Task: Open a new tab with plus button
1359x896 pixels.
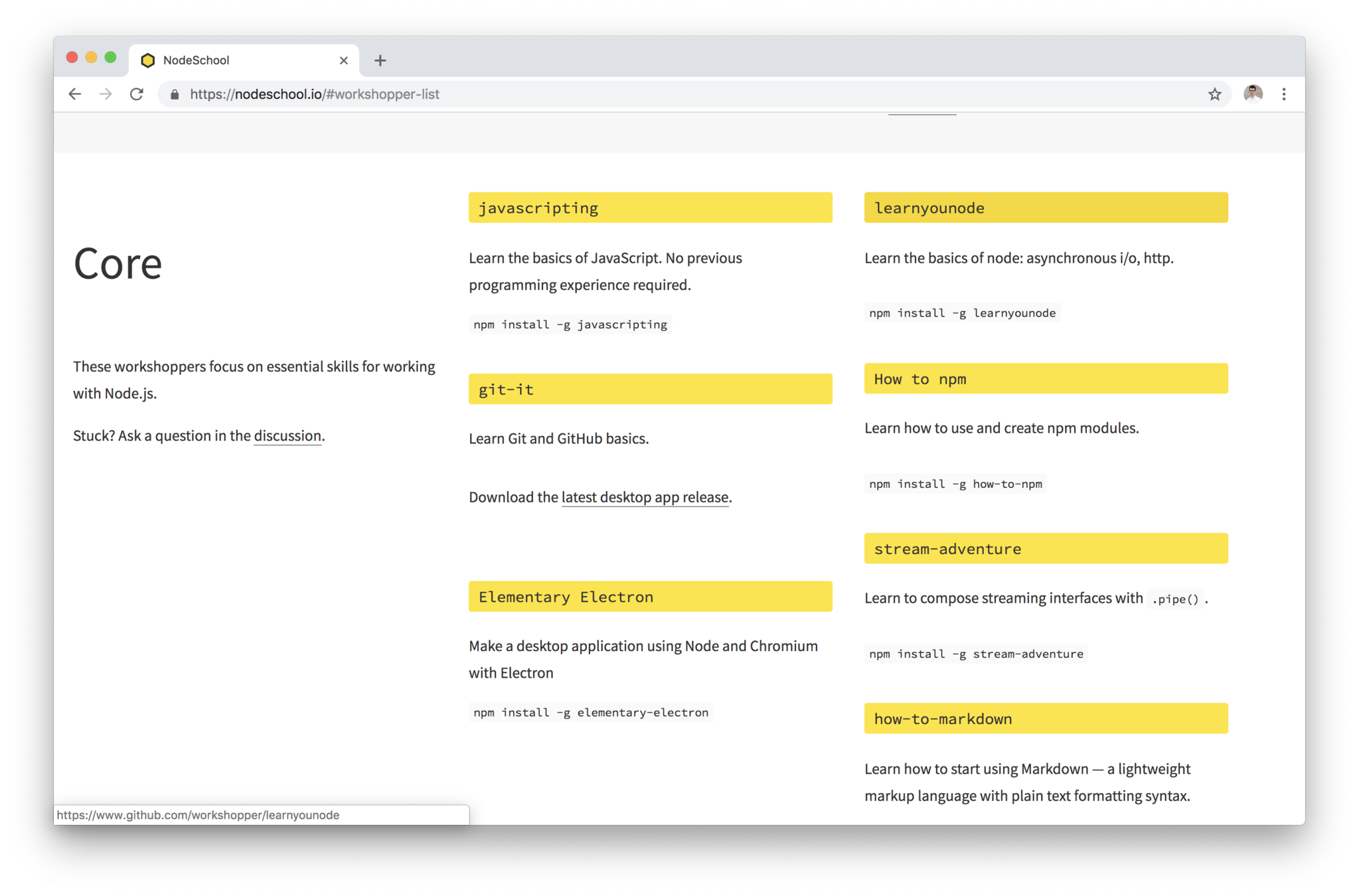Action: coord(380,60)
